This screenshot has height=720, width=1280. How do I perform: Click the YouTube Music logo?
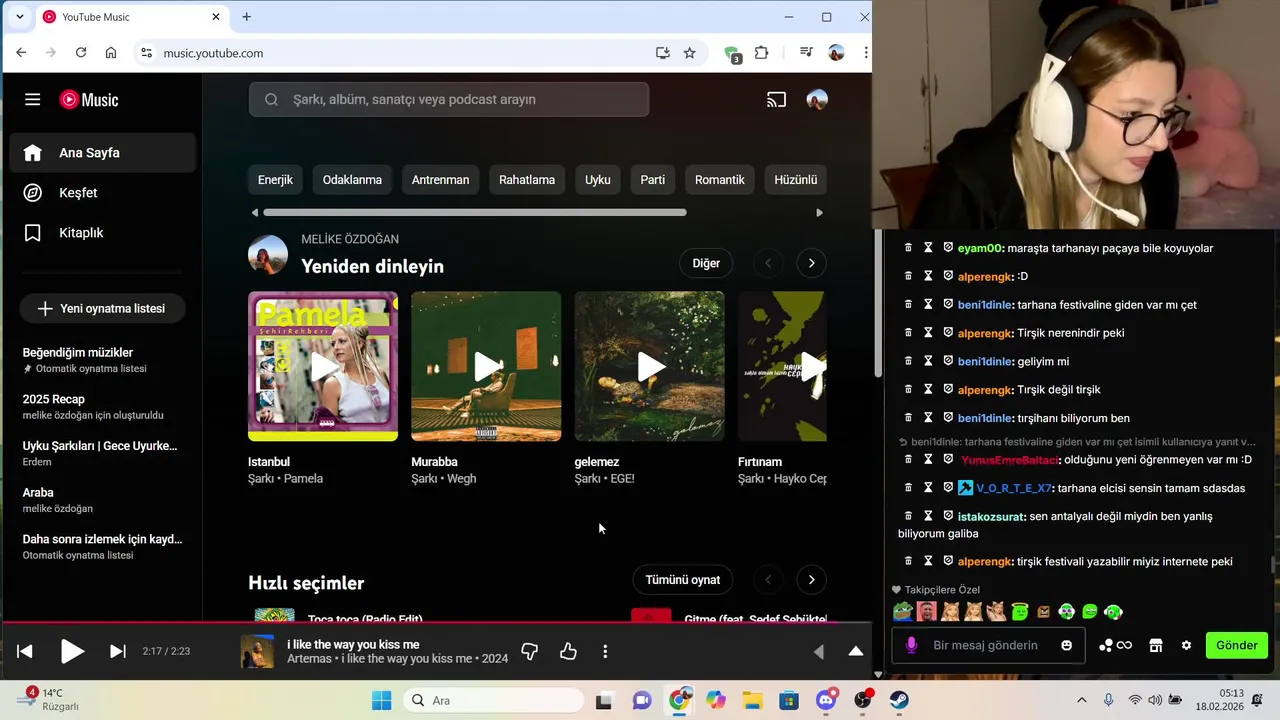[x=89, y=99]
